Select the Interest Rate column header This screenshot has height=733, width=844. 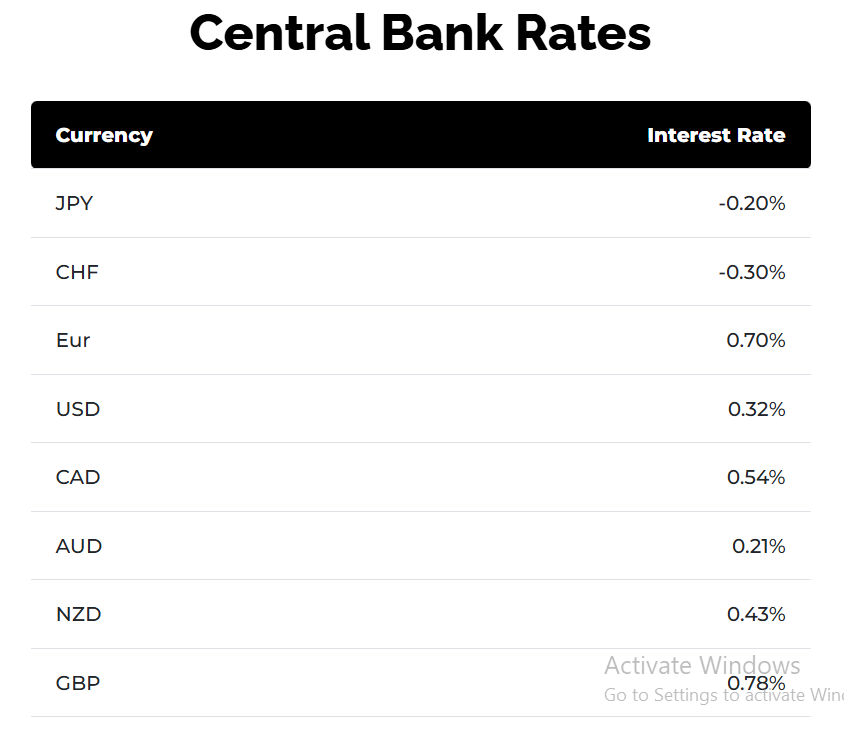click(x=716, y=135)
